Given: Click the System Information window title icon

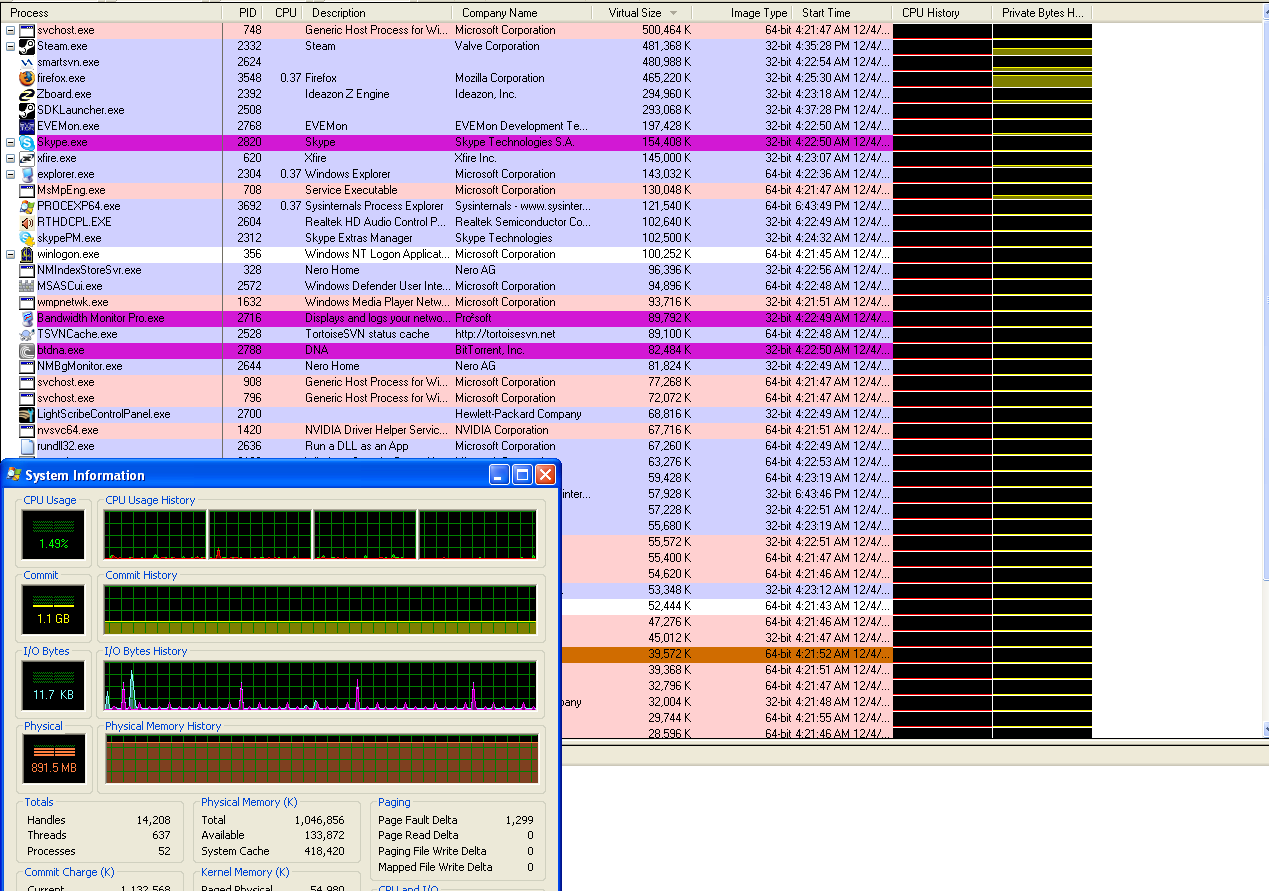Looking at the screenshot, I should 14,474.
